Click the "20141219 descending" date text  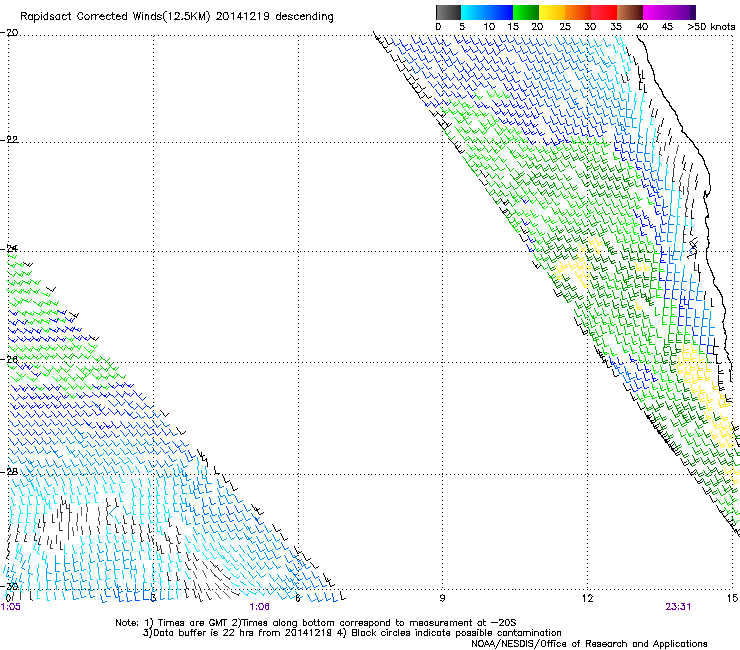click(x=275, y=17)
